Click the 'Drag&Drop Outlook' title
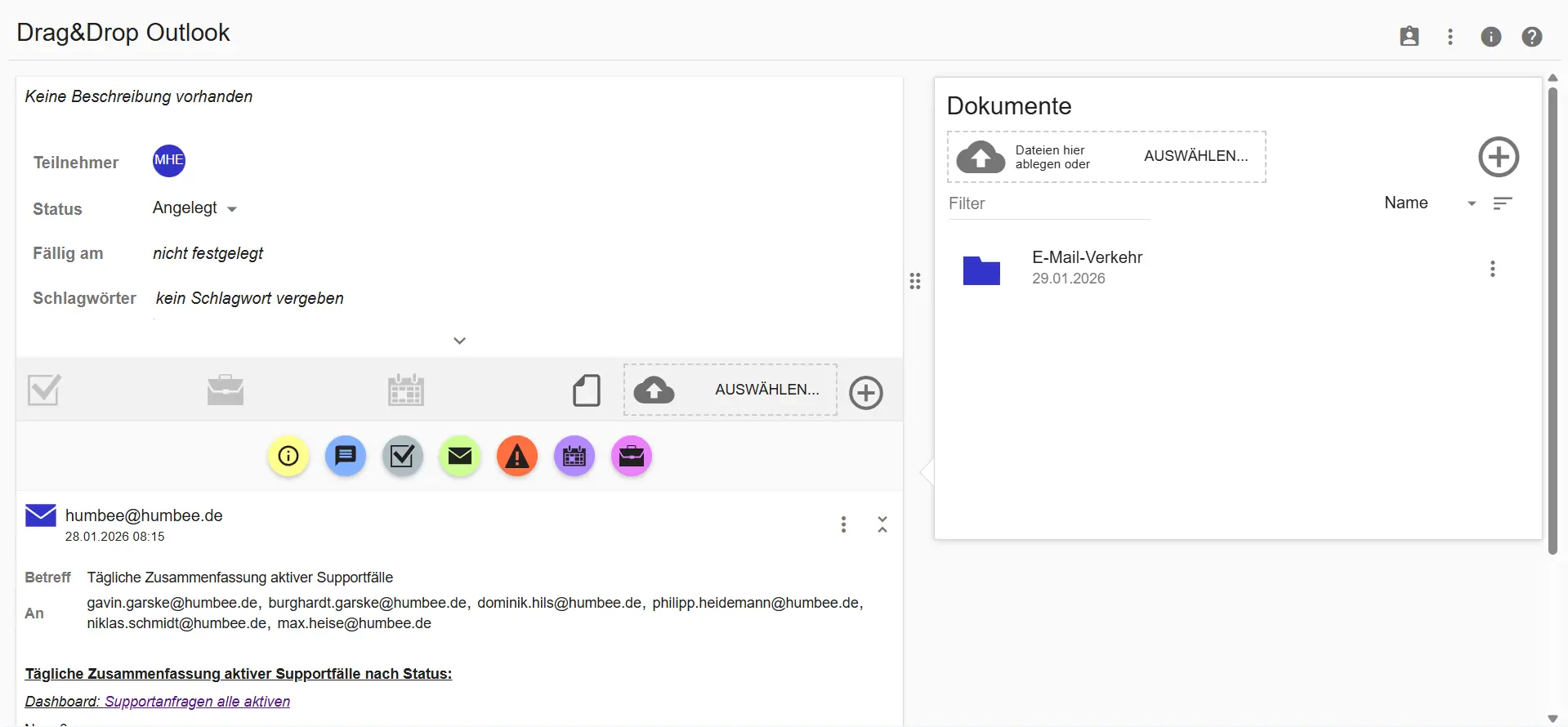This screenshot has height=727, width=1568. 123,33
